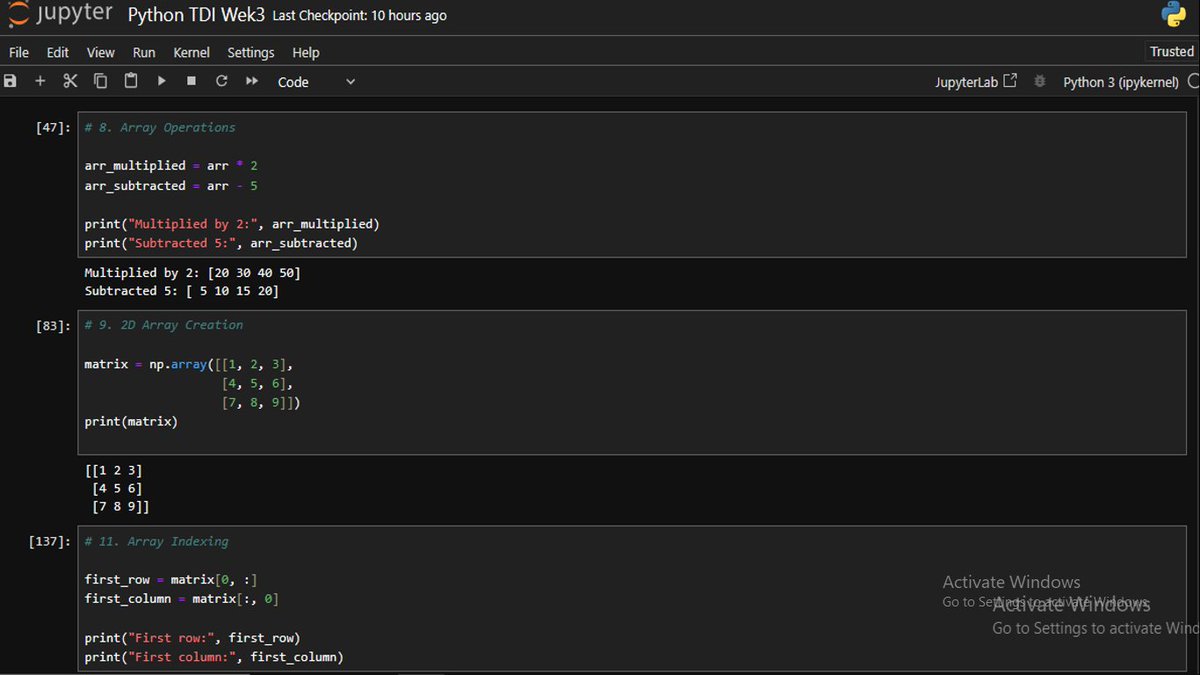The height and width of the screenshot is (675, 1200).
Task: Click the output line Subtracted 5: [ 5 10 15 20]
Action: click(x=182, y=291)
